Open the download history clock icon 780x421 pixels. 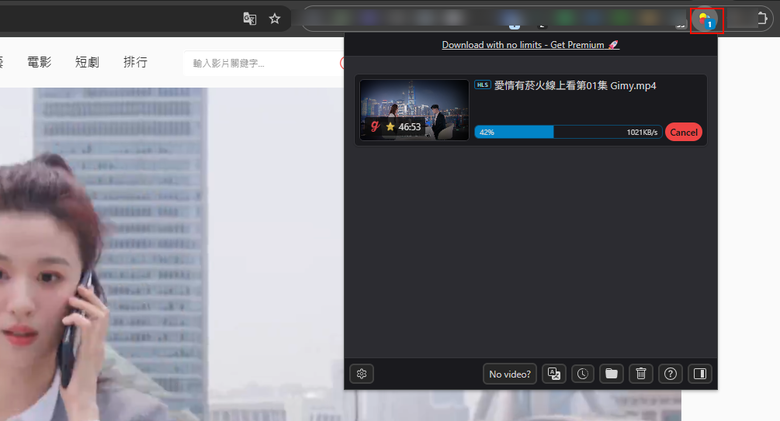pyautogui.click(x=583, y=374)
